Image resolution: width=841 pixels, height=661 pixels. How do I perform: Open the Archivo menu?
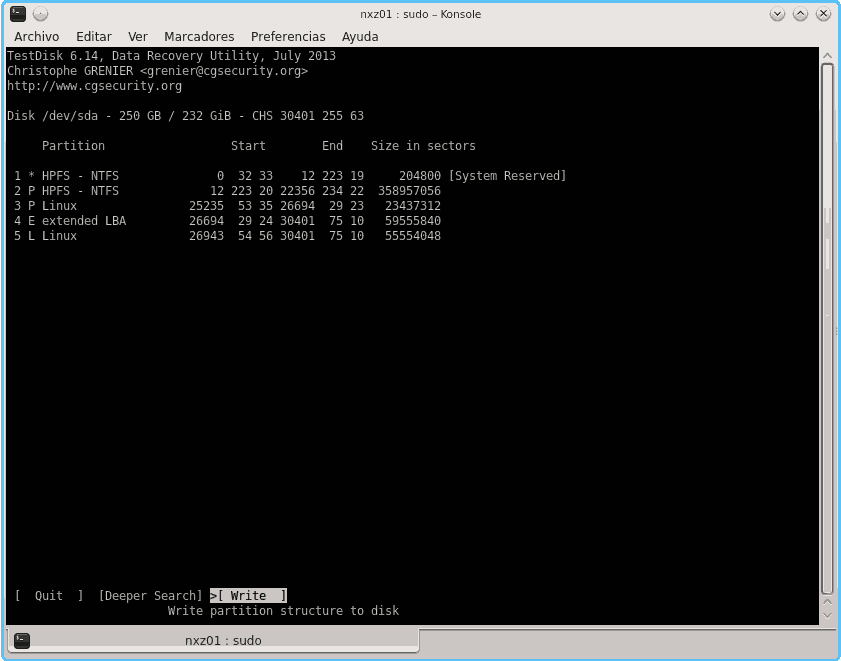pos(36,36)
